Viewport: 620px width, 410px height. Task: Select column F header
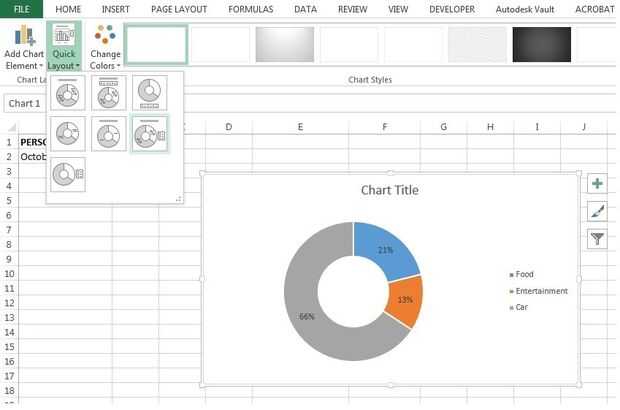pos(384,127)
